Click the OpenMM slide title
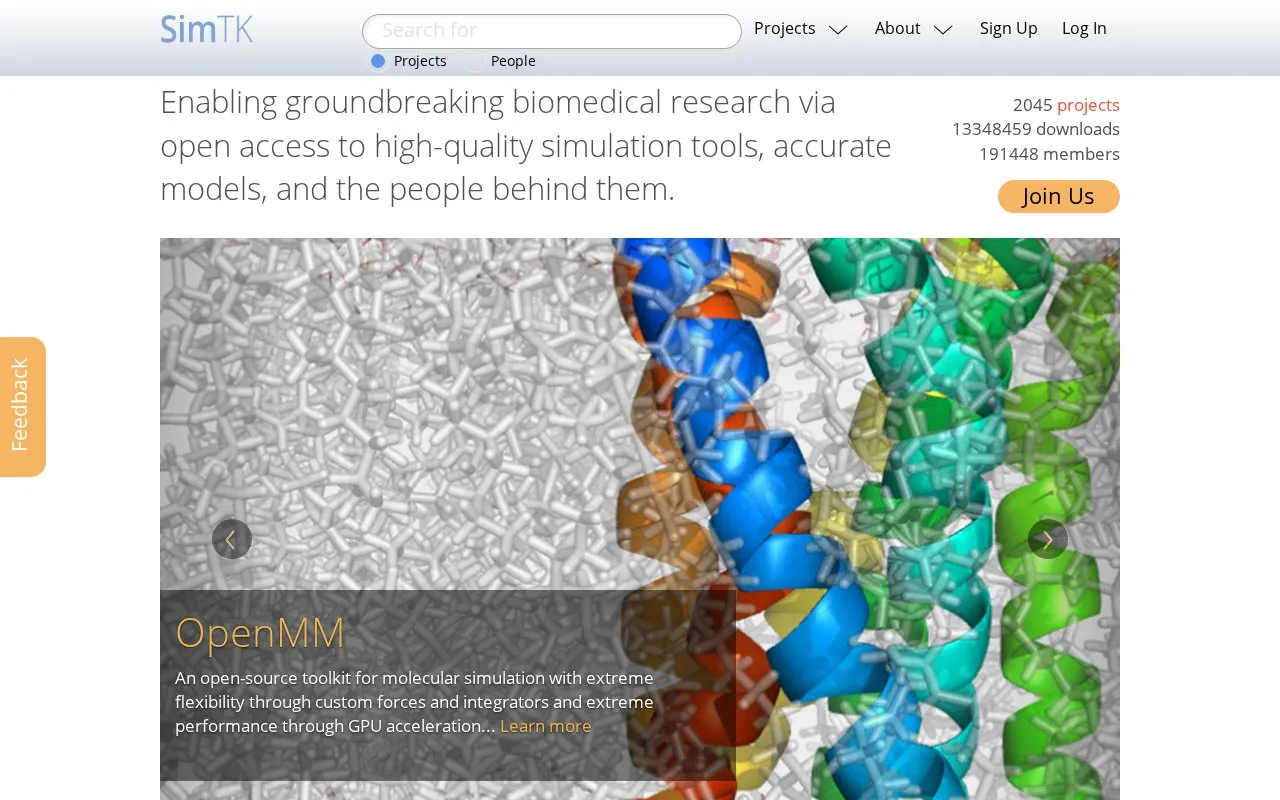 pyautogui.click(x=260, y=633)
